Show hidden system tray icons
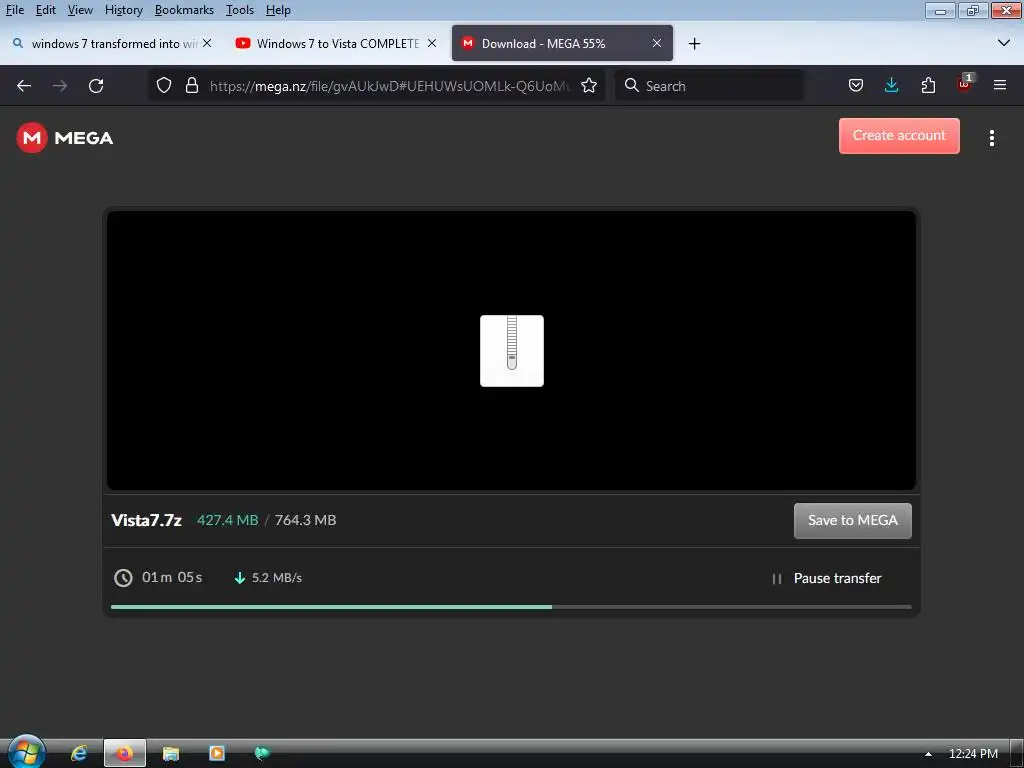Viewport: 1024px width, 768px height. click(928, 754)
